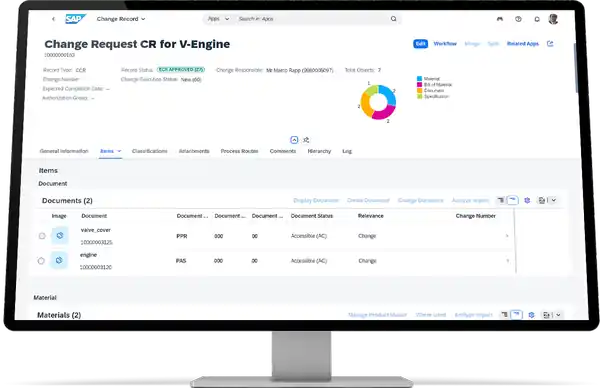Click Create Document in Documents toolbar
This screenshot has width=600, height=388.
point(368,200)
